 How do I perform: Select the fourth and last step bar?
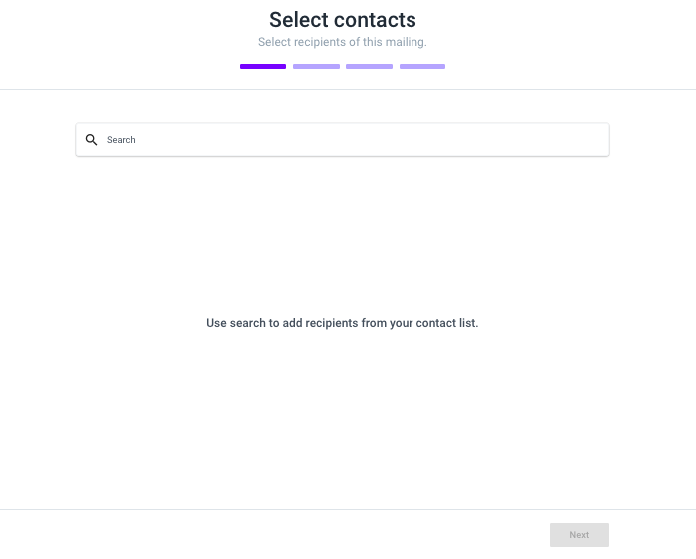click(422, 67)
